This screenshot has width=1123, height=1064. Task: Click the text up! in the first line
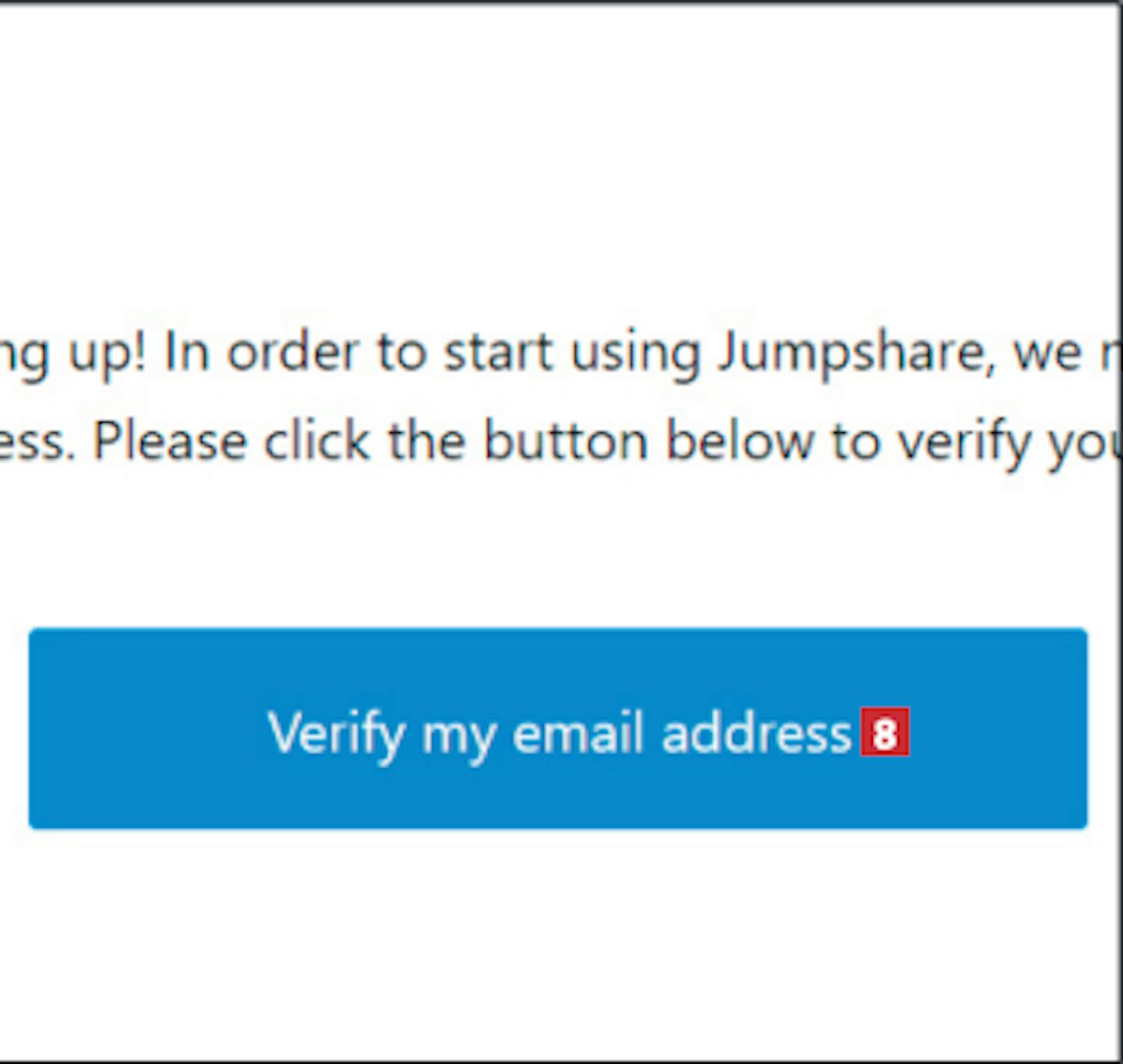107,353
